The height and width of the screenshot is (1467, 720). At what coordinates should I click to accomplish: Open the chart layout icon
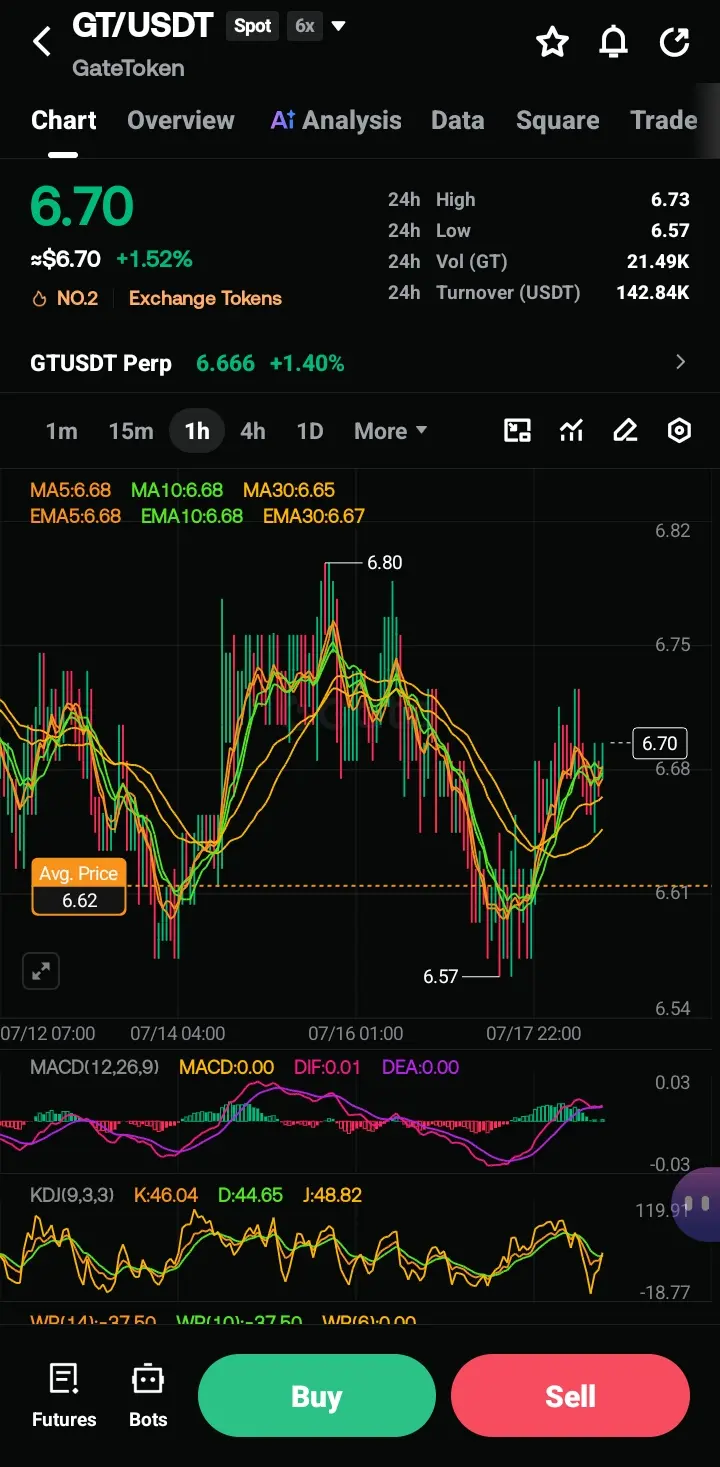click(517, 431)
